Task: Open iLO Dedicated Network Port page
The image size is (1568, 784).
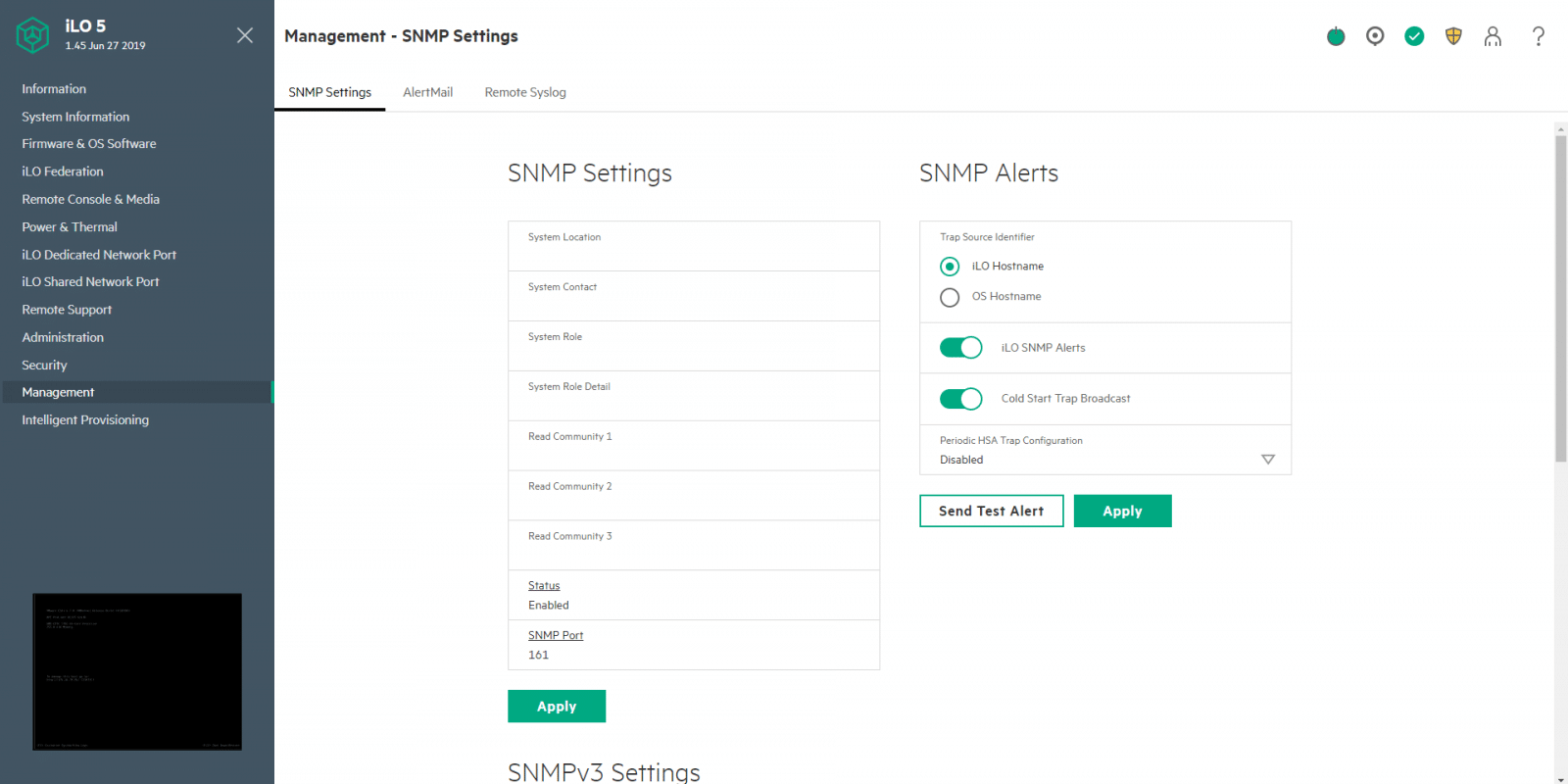Action: click(99, 255)
